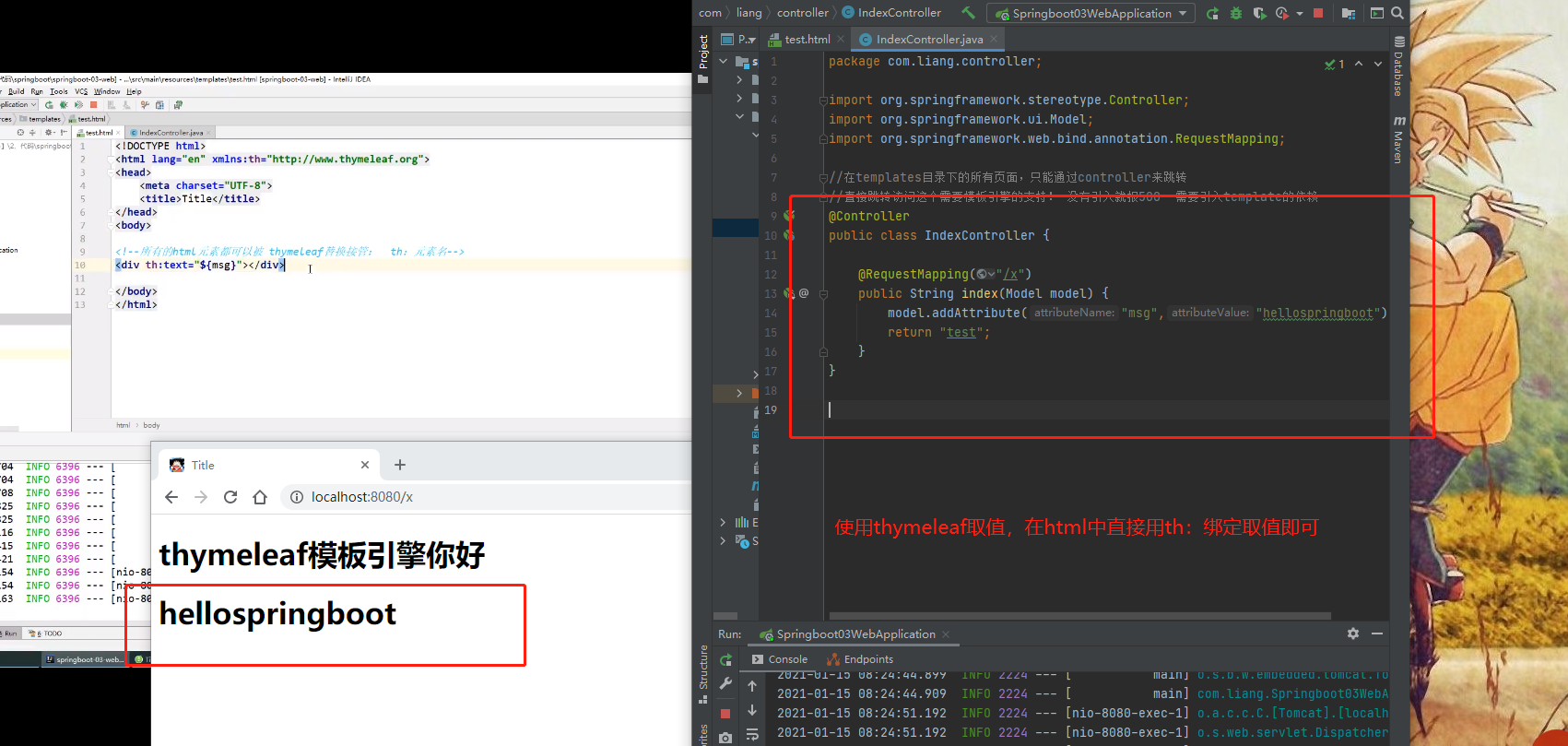
Task: Hide the Run tool window
Action: point(1377,634)
